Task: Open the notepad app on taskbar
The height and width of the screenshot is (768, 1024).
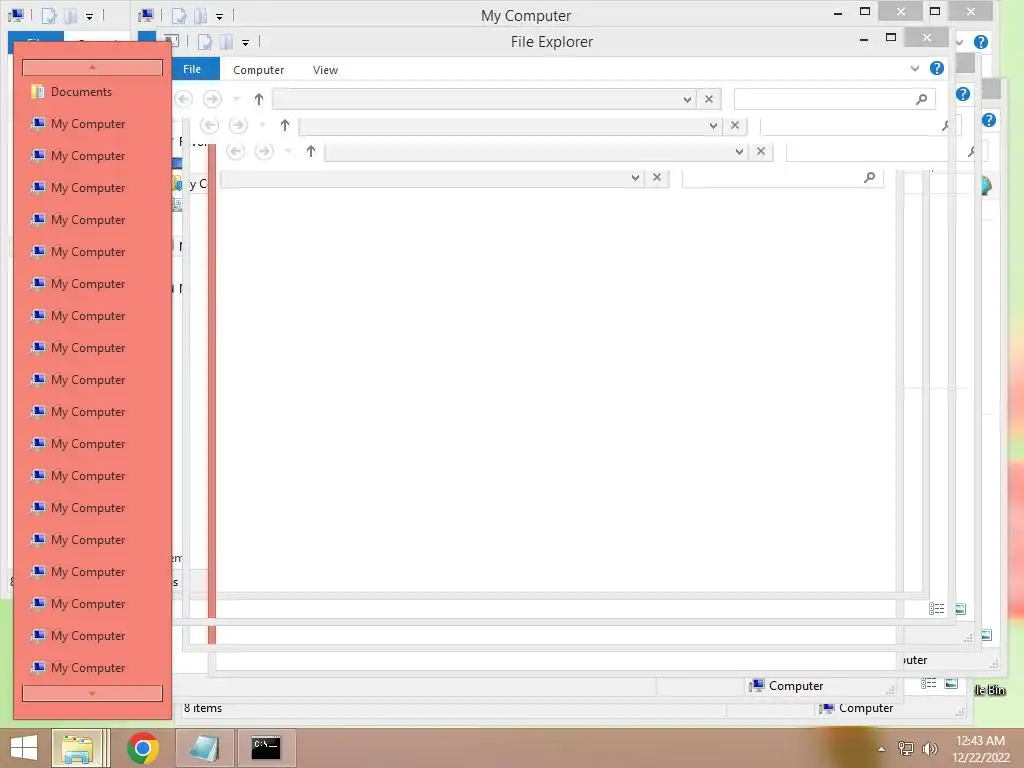Action: pos(204,748)
